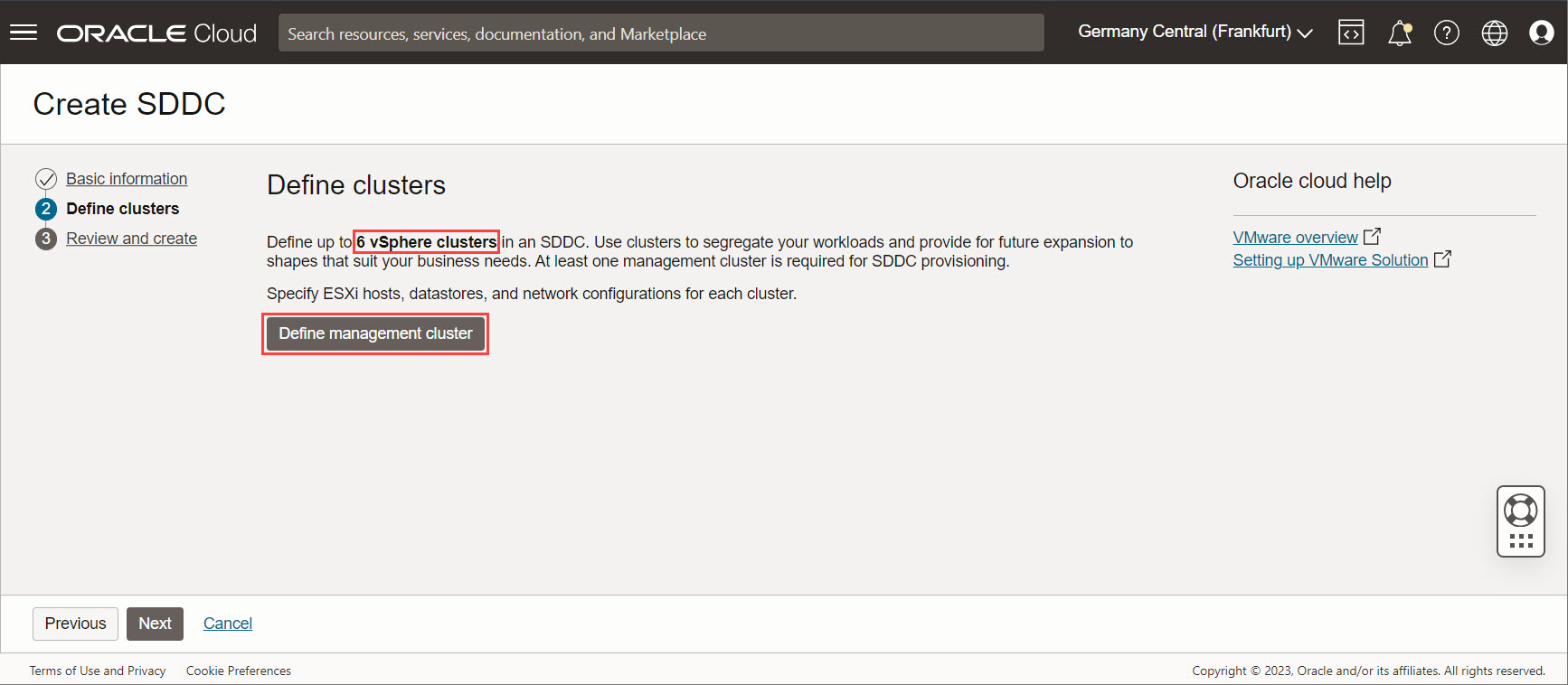Click the Create SDDC page title
Screen dimensions: 1568x685
click(129, 104)
